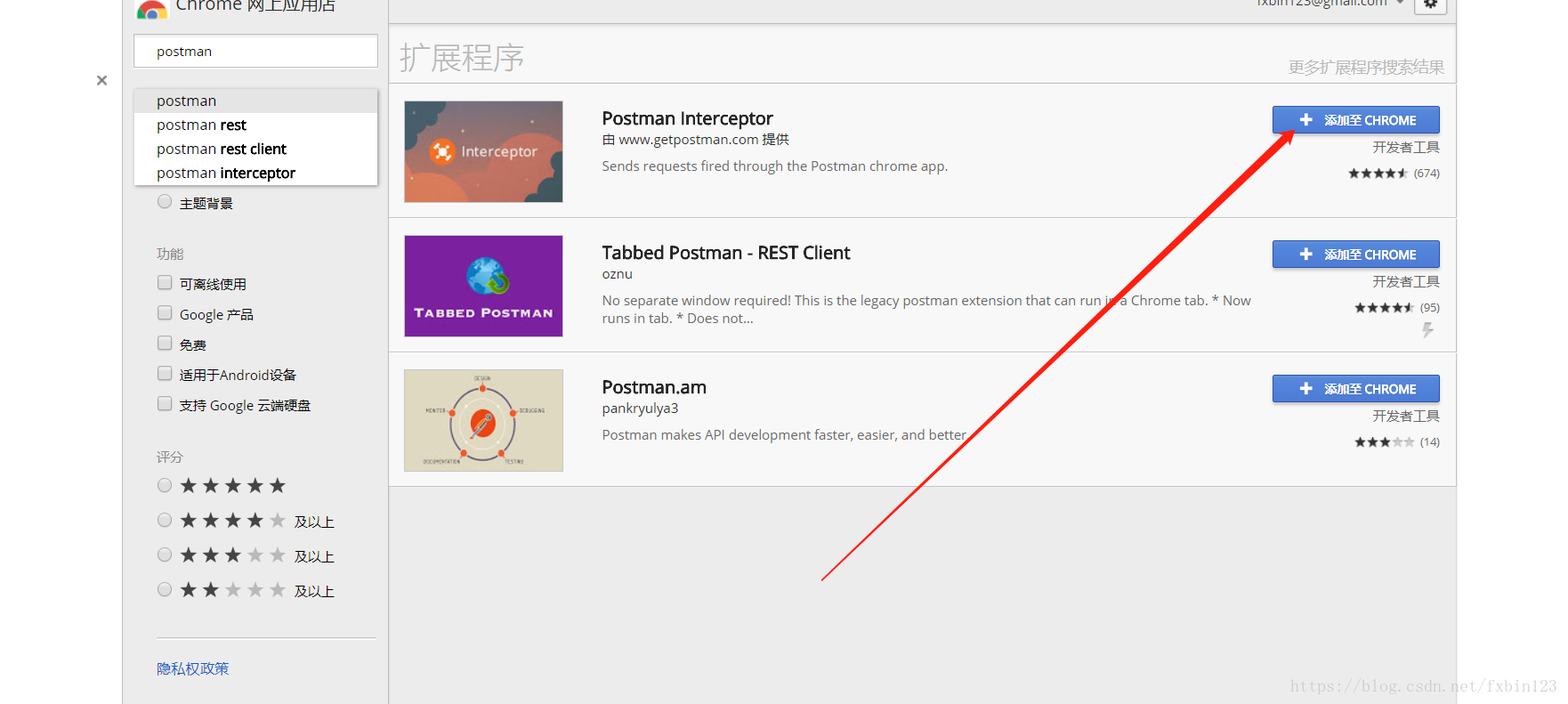The width and height of the screenshot is (1568, 704).
Task: Add Postman.am to Chrome
Action: [1355, 389]
